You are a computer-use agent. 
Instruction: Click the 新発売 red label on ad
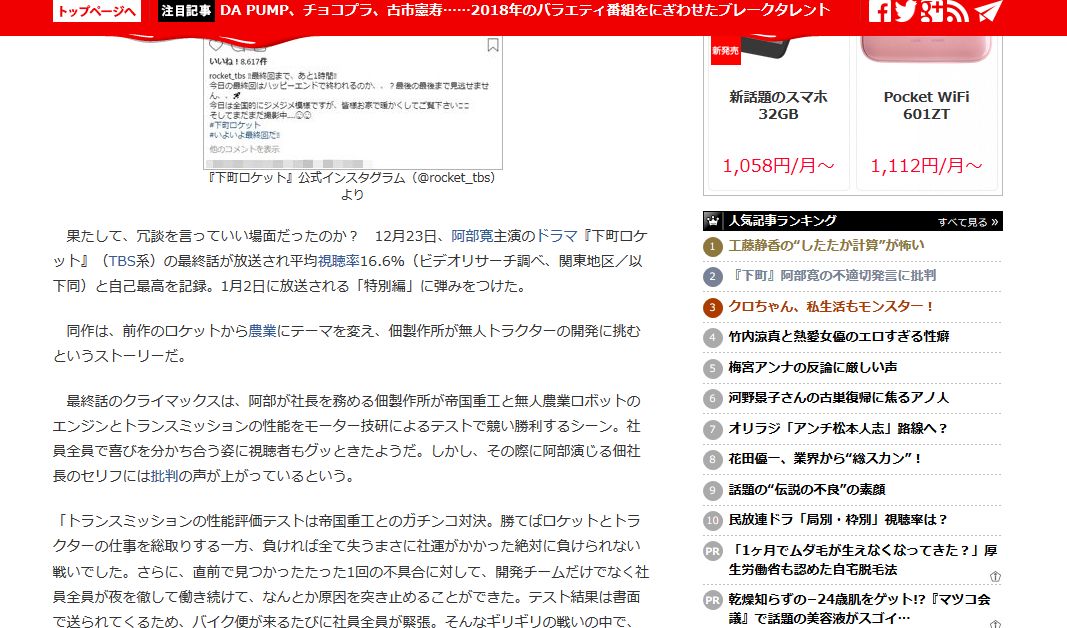pyautogui.click(x=725, y=51)
